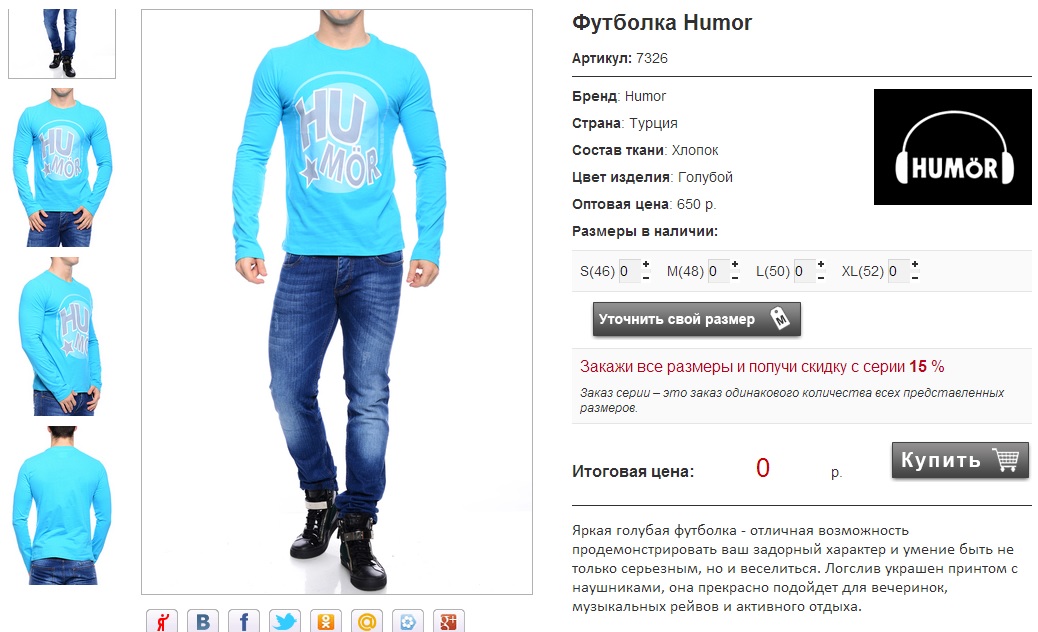The image size is (1038, 632).
Task: Share on VKontakte
Action: [x=203, y=621]
